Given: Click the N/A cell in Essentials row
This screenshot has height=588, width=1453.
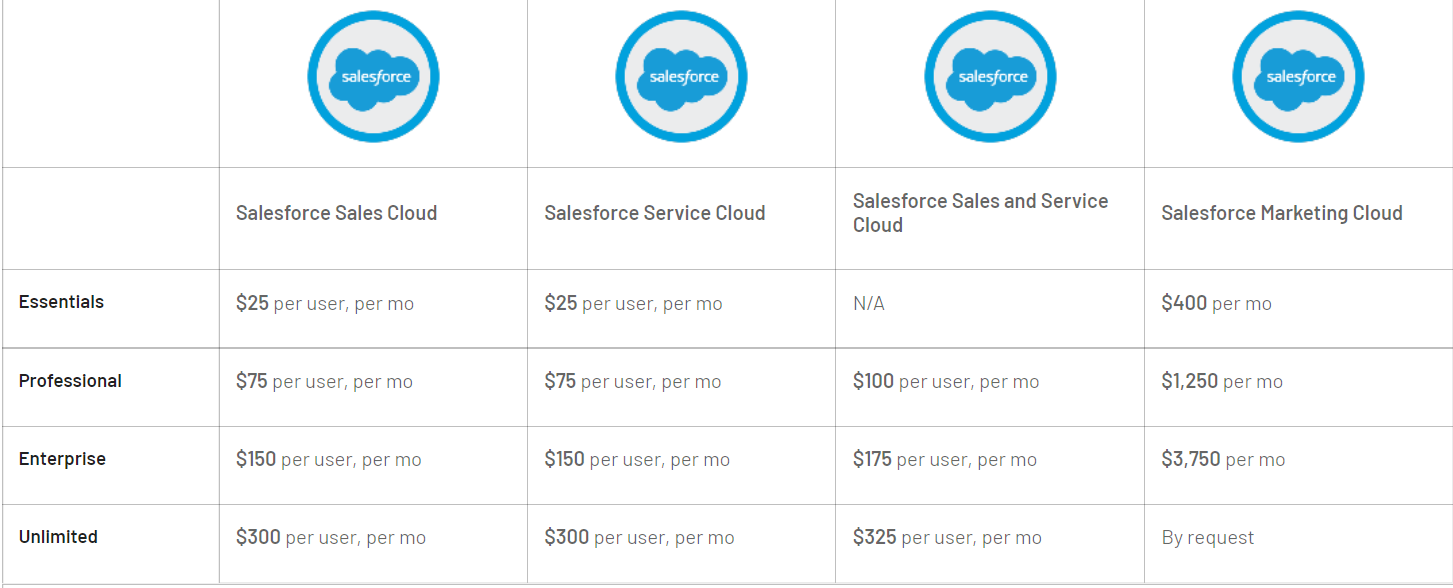Looking at the screenshot, I should tap(868, 303).
